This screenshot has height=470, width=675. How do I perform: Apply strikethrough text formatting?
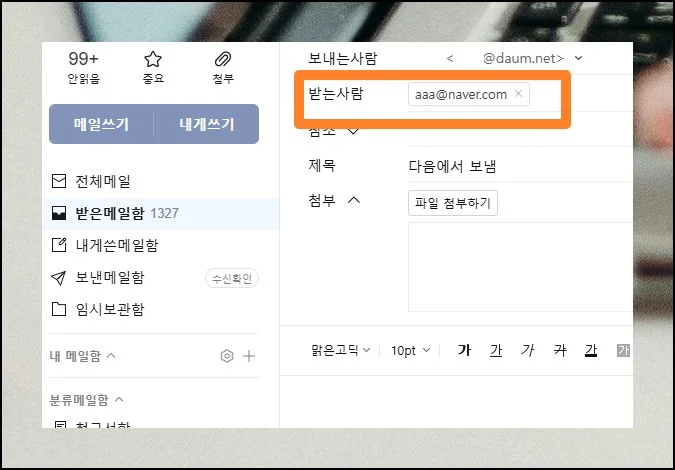click(560, 350)
